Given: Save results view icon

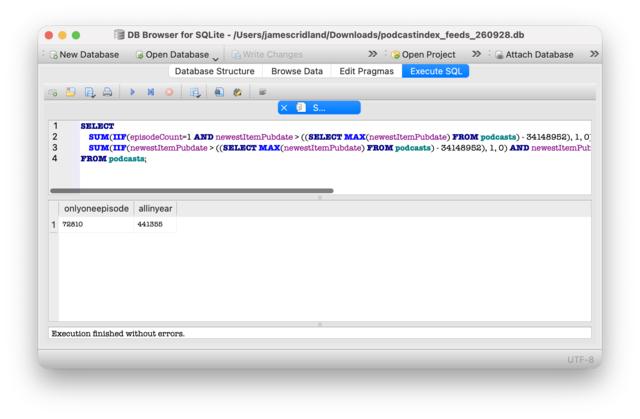Looking at the screenshot, I should click(x=195, y=92).
